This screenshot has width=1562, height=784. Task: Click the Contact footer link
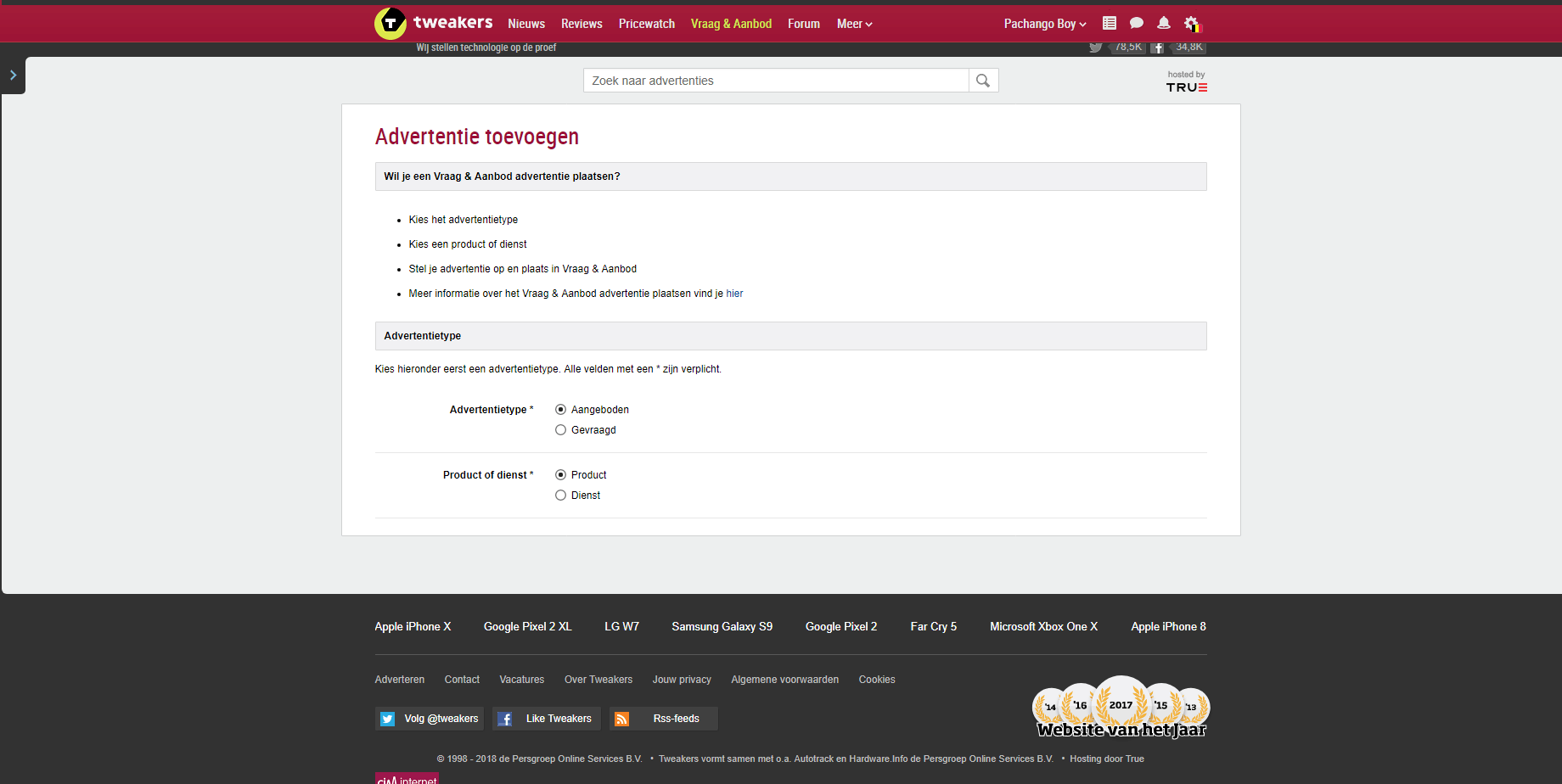click(x=462, y=680)
